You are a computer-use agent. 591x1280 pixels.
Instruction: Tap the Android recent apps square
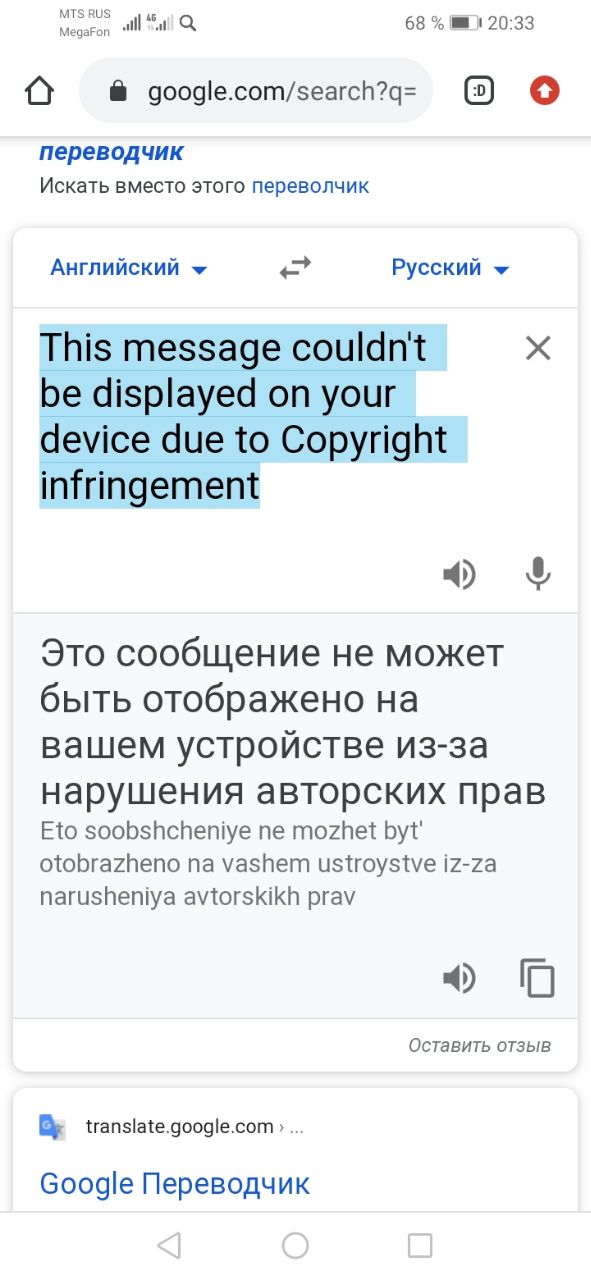coord(420,1245)
